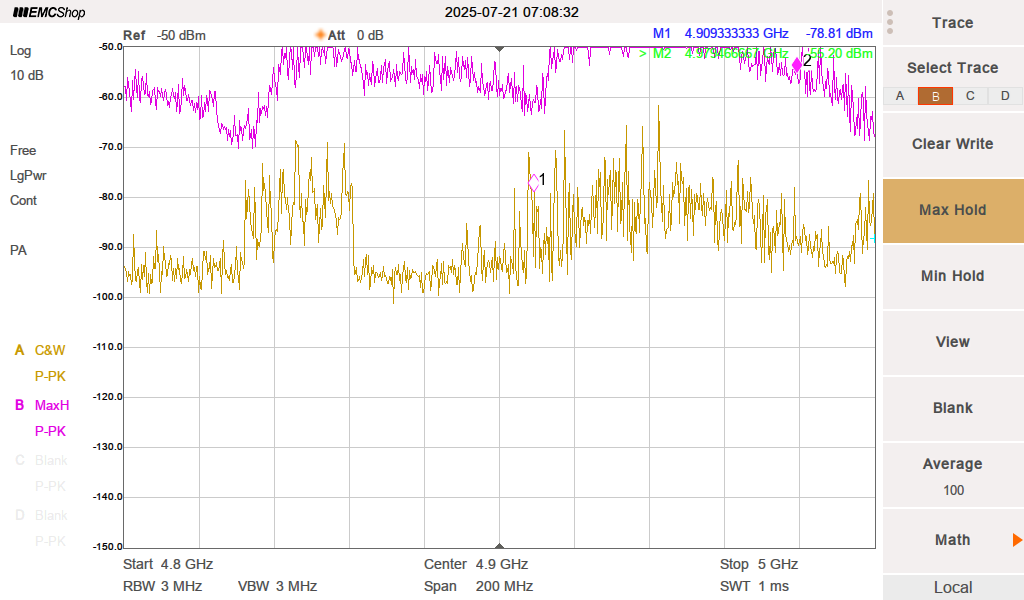Select trace D in Select Trace
The width and height of the screenshot is (1024, 600).
click(x=1005, y=96)
